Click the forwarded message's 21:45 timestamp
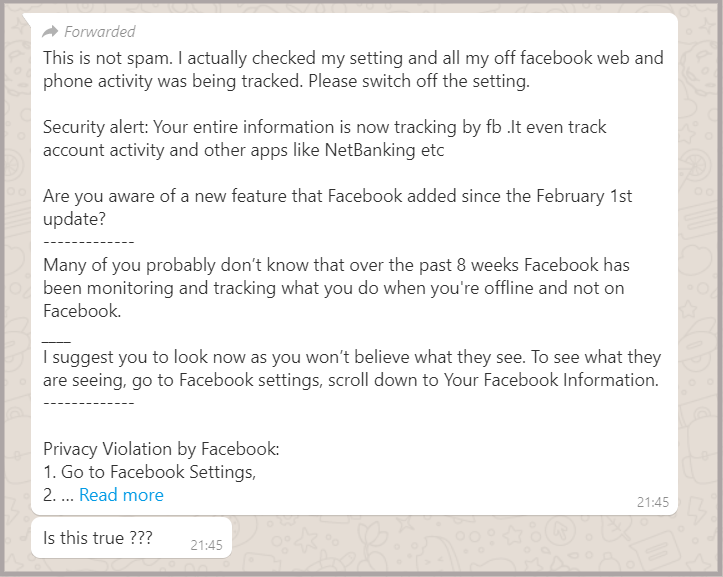Image resolution: width=723 pixels, height=577 pixels. (x=652, y=502)
